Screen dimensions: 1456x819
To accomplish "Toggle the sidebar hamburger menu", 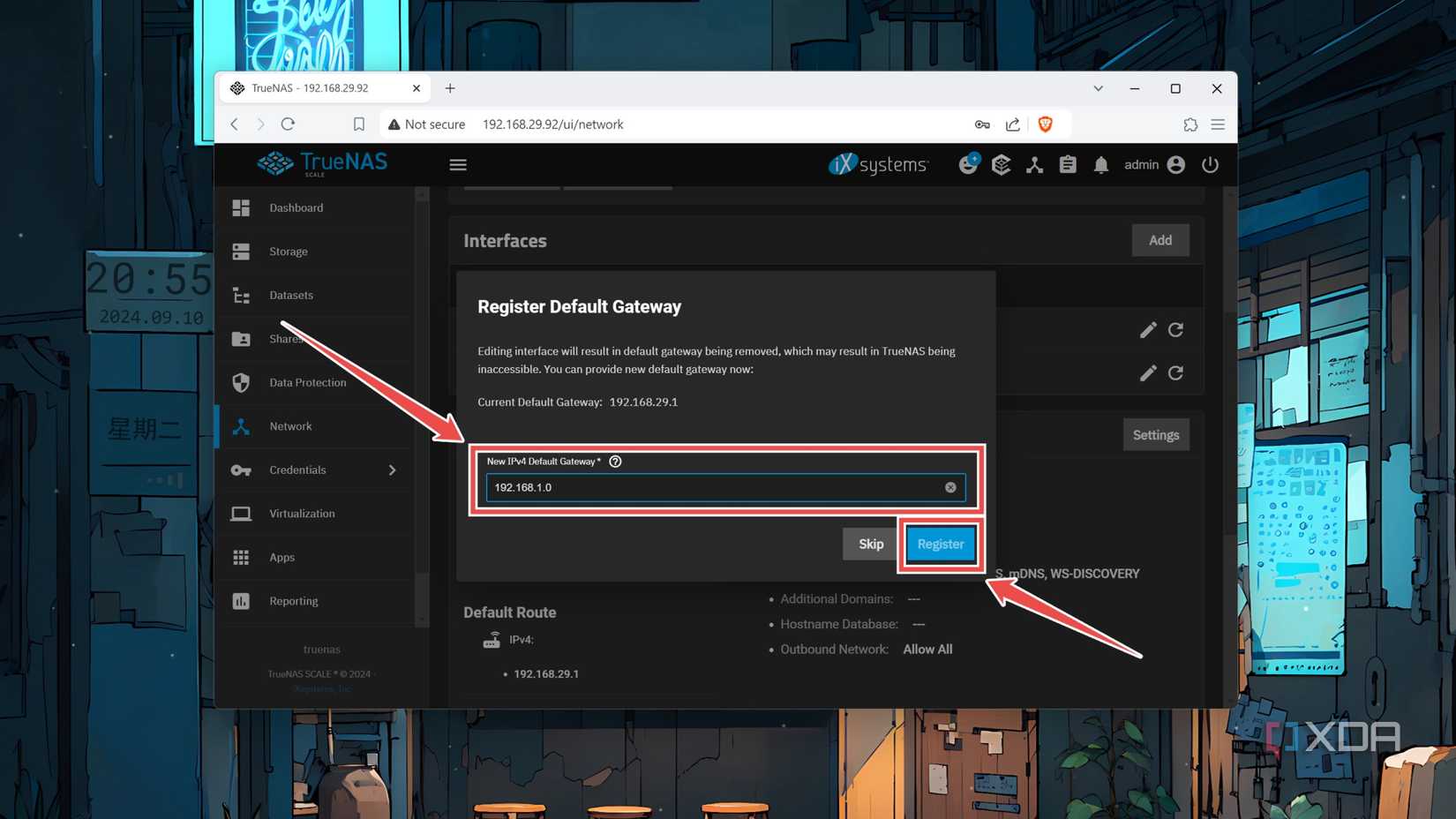I will click(458, 165).
